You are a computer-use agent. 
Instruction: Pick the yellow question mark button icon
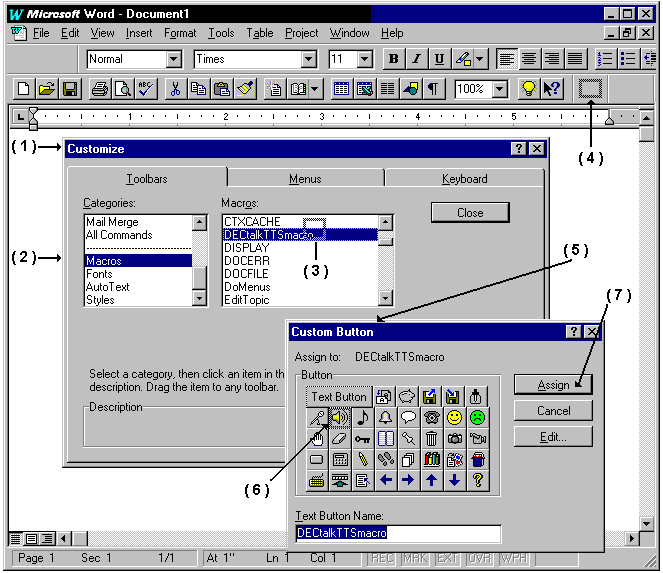(x=478, y=480)
